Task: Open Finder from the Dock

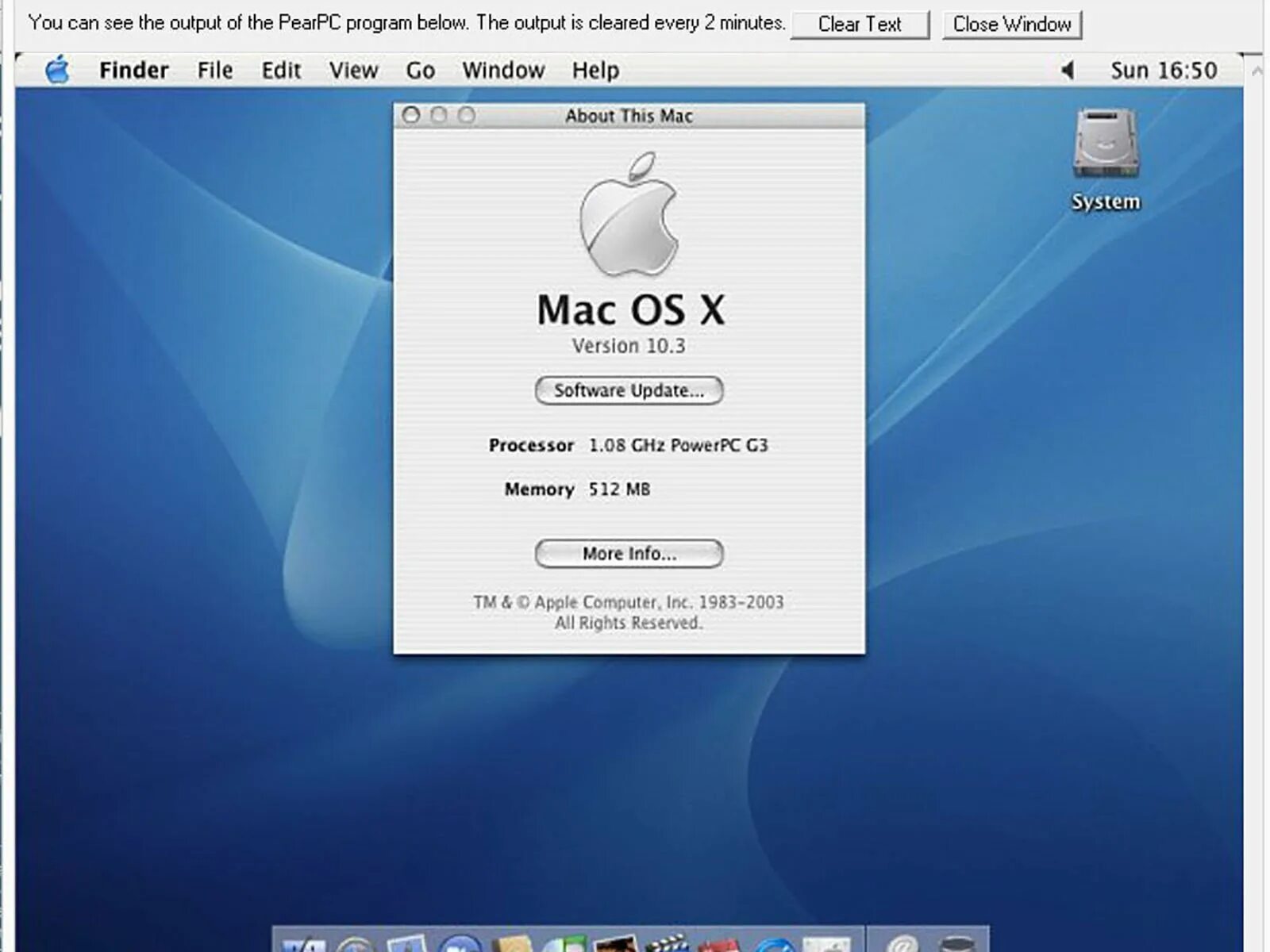Action: tap(304, 944)
